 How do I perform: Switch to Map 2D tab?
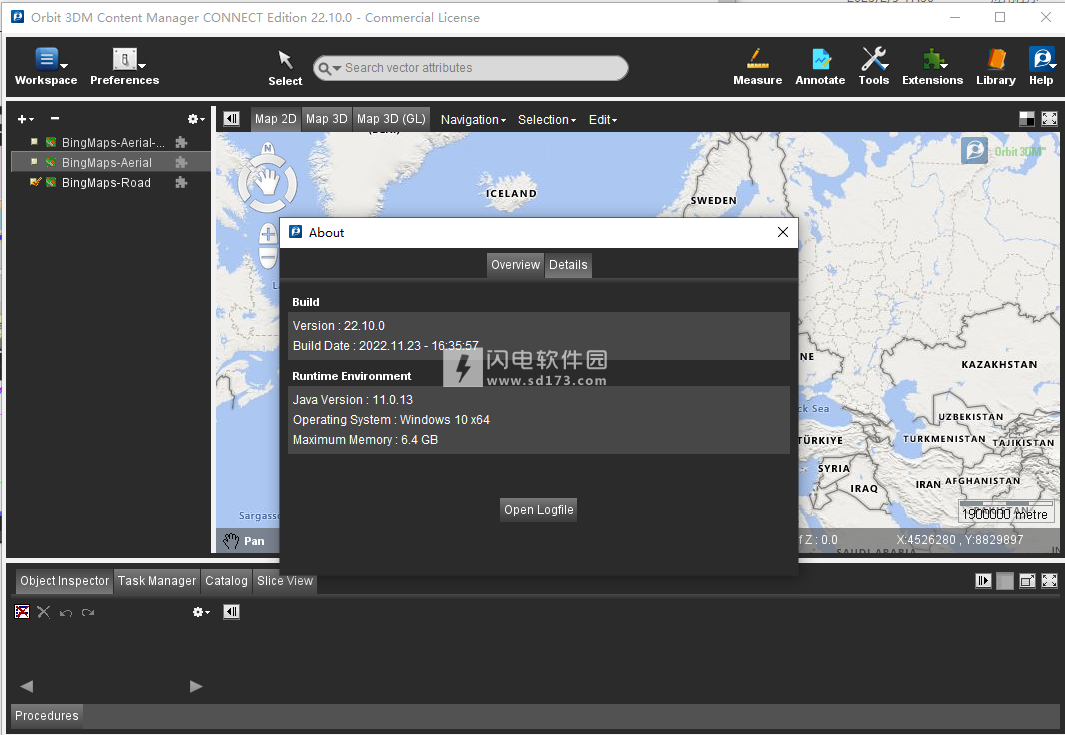pos(275,119)
